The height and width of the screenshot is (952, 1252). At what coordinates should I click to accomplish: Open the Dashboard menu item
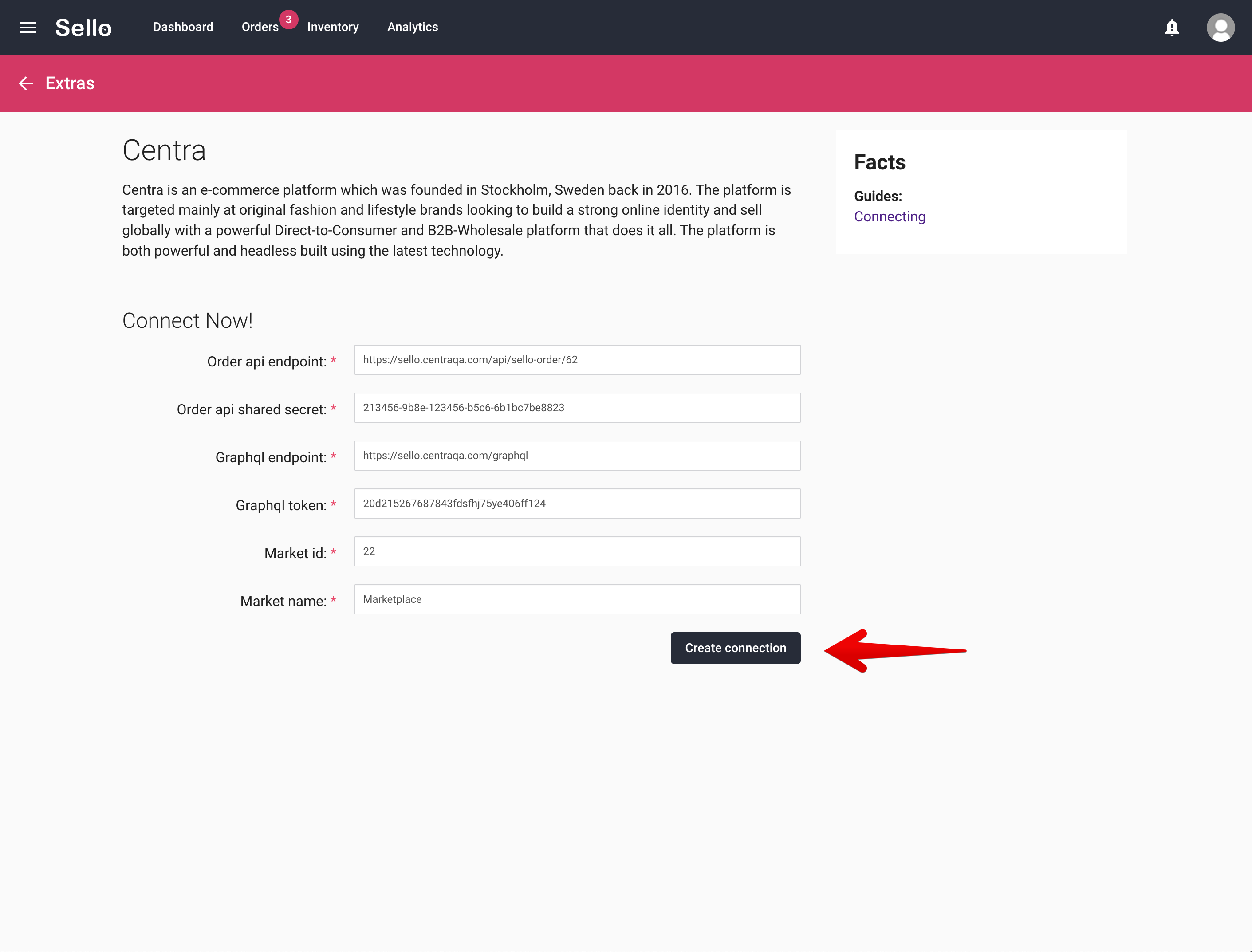(183, 27)
